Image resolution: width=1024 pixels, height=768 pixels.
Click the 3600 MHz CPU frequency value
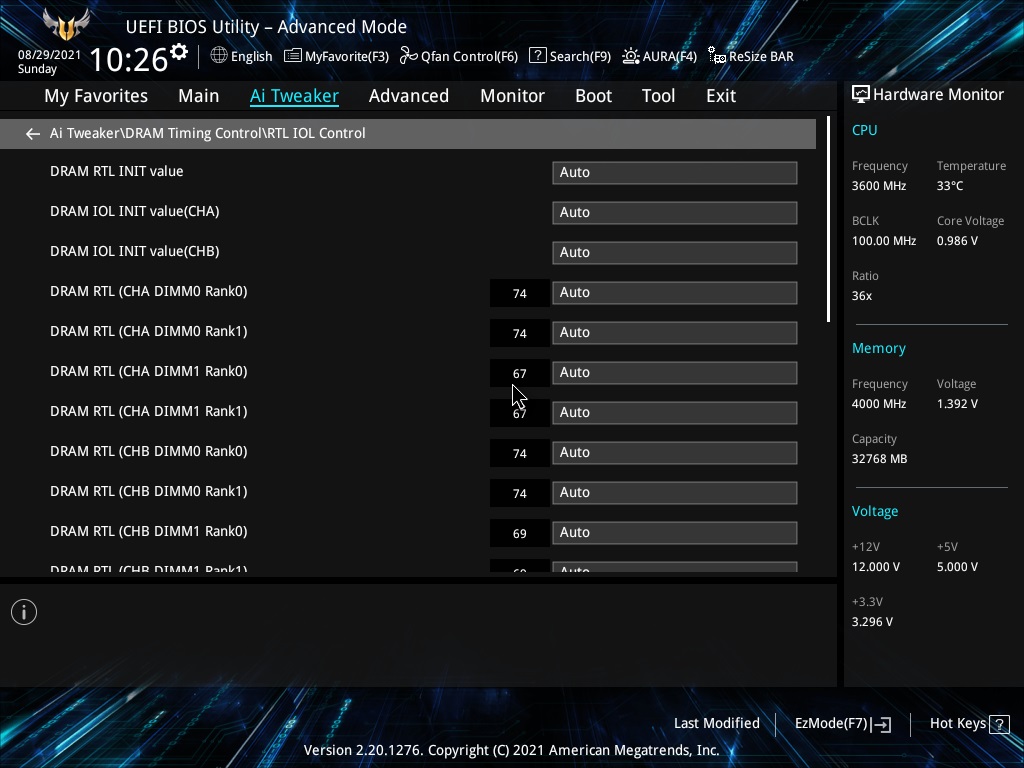[x=878, y=186]
